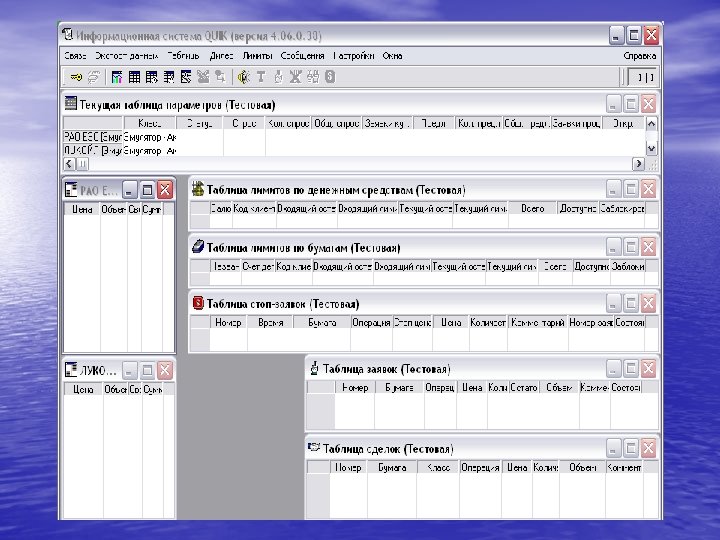Maximize the Таблица стоп-заявок window

[x=631, y=303]
